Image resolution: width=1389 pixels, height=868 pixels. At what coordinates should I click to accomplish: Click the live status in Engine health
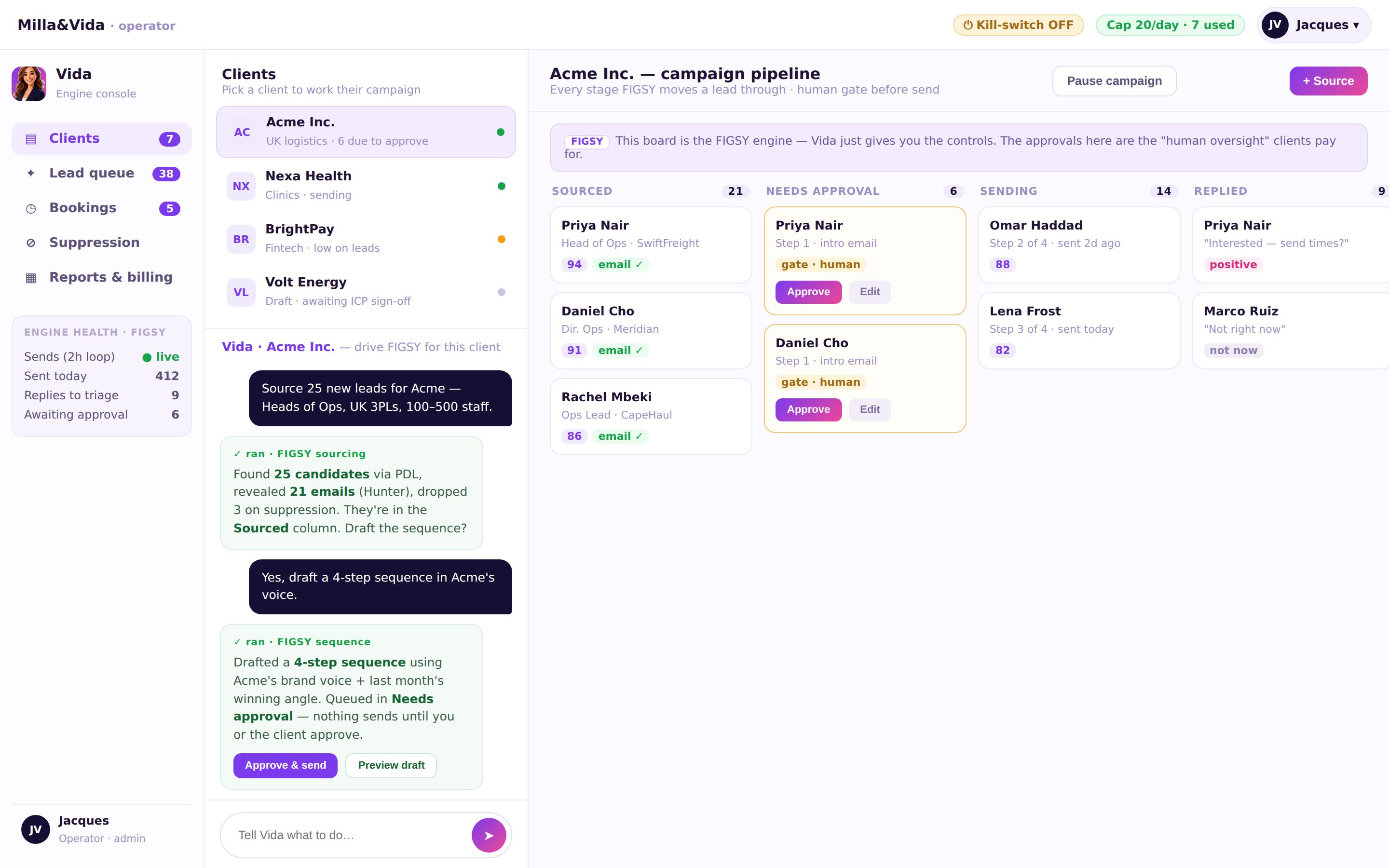[161, 357]
